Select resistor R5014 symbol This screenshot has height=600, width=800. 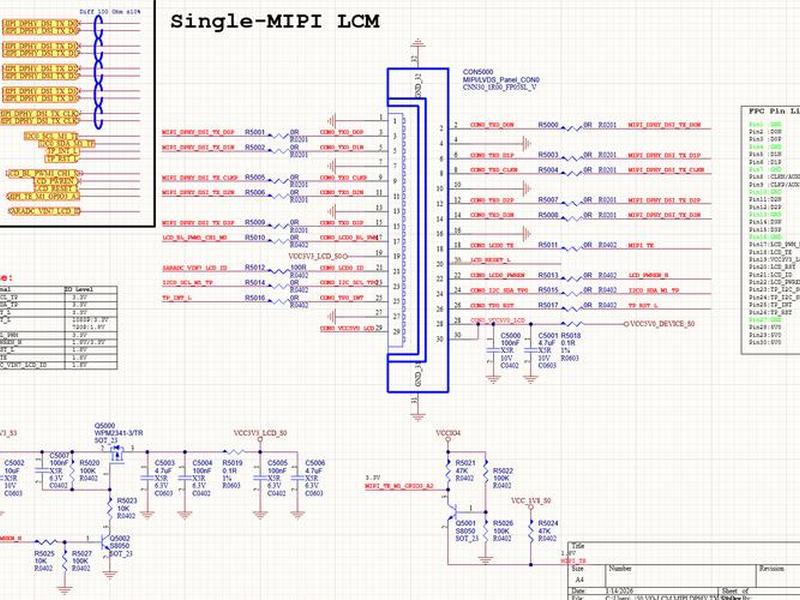click(x=279, y=286)
